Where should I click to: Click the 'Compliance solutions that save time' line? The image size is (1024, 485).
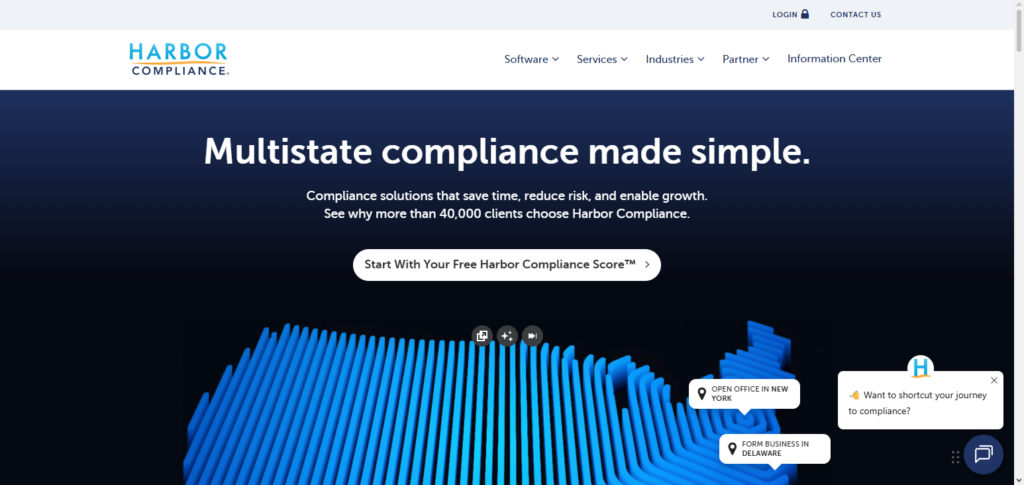point(507,195)
